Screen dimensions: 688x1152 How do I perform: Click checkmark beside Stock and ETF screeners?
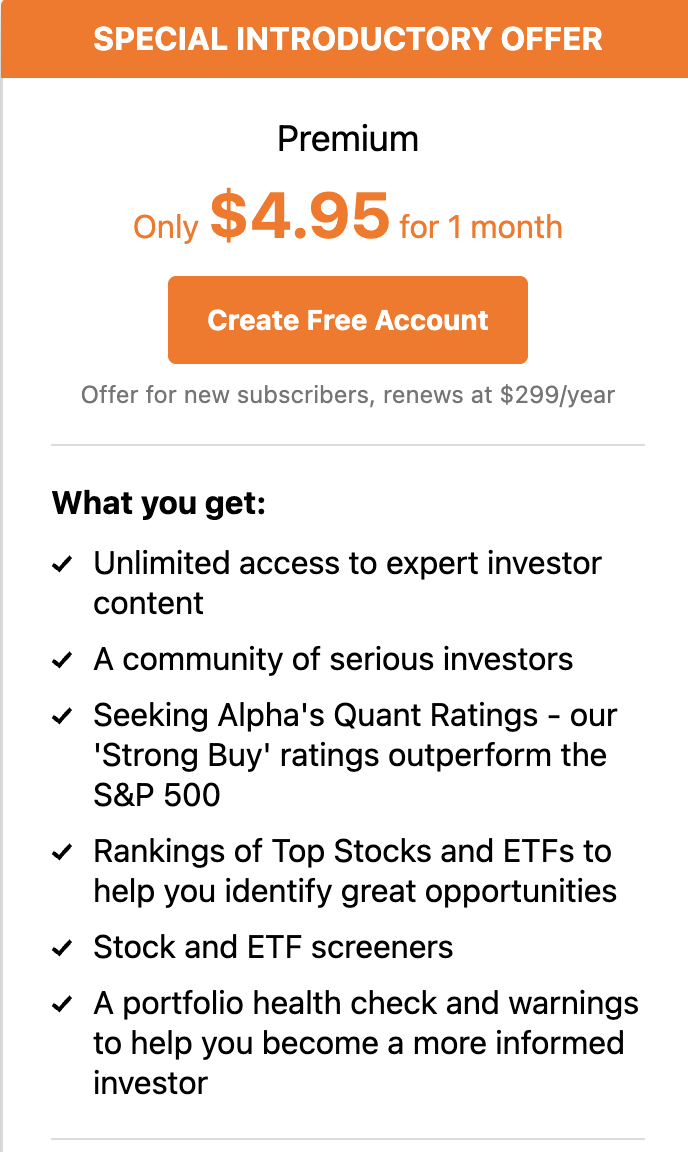click(62, 948)
